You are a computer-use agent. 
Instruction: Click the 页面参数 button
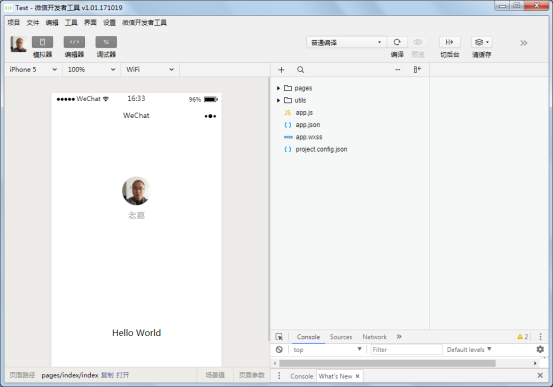pos(251,375)
